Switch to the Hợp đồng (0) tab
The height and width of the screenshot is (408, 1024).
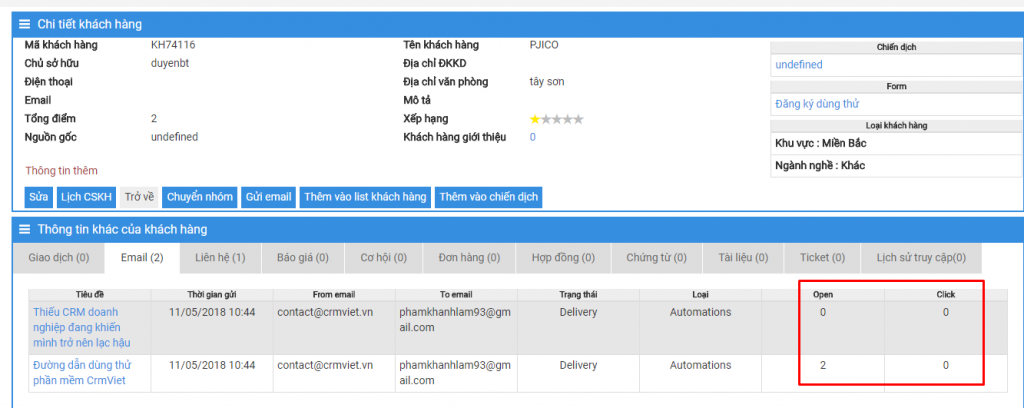[x=564, y=258]
